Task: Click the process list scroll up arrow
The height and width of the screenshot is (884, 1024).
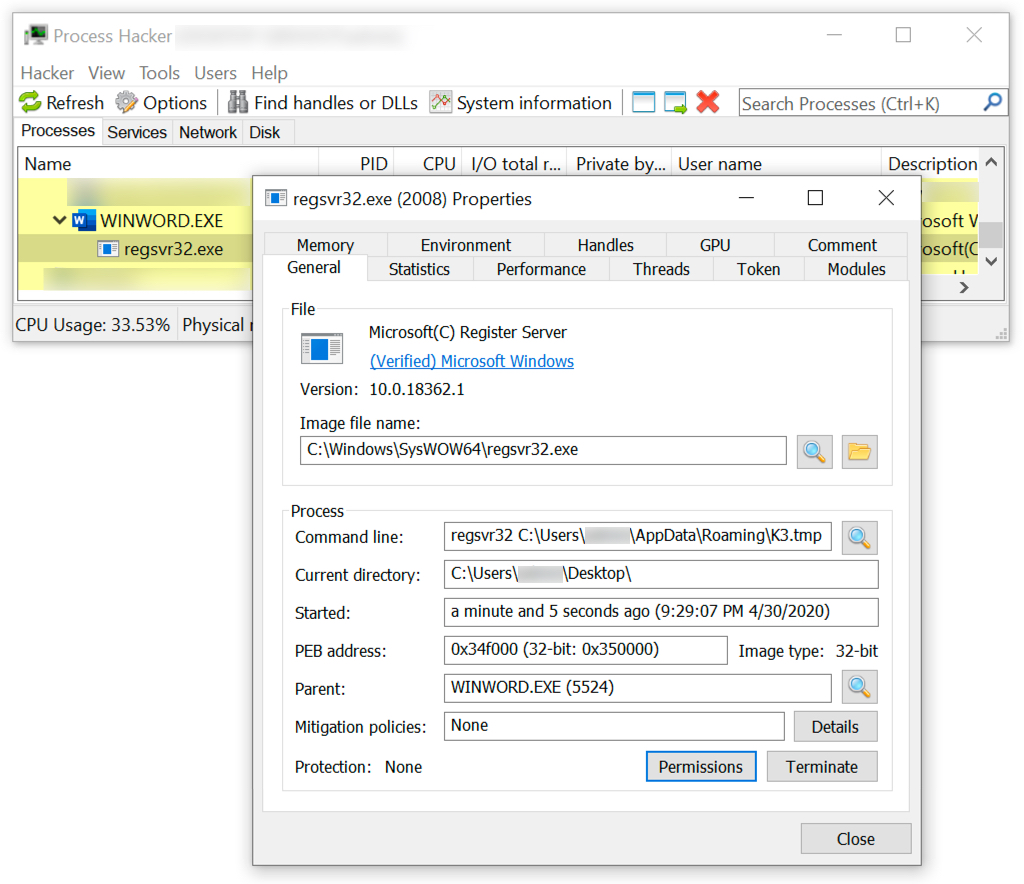Action: (x=991, y=162)
